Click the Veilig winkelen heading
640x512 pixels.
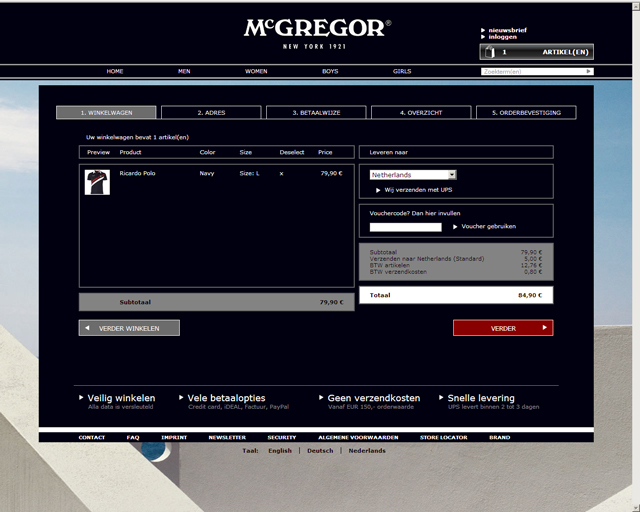click(121, 398)
